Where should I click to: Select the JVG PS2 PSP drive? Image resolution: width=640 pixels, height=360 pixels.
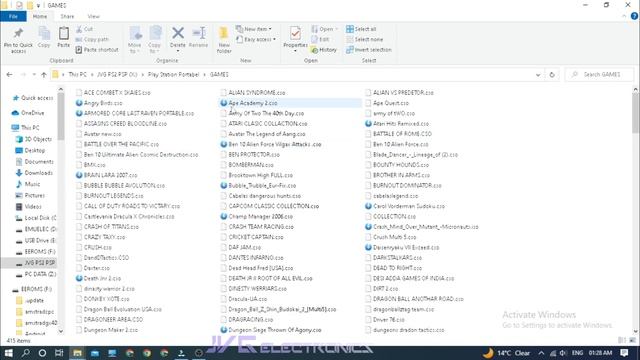pos(29,263)
